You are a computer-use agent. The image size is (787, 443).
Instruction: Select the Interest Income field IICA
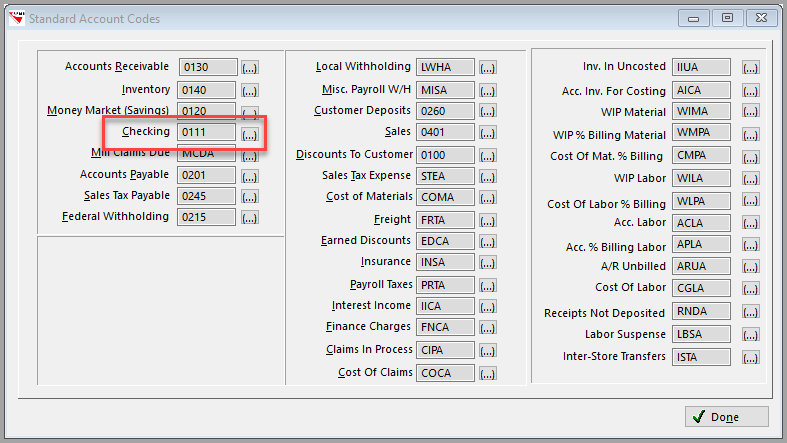point(445,306)
